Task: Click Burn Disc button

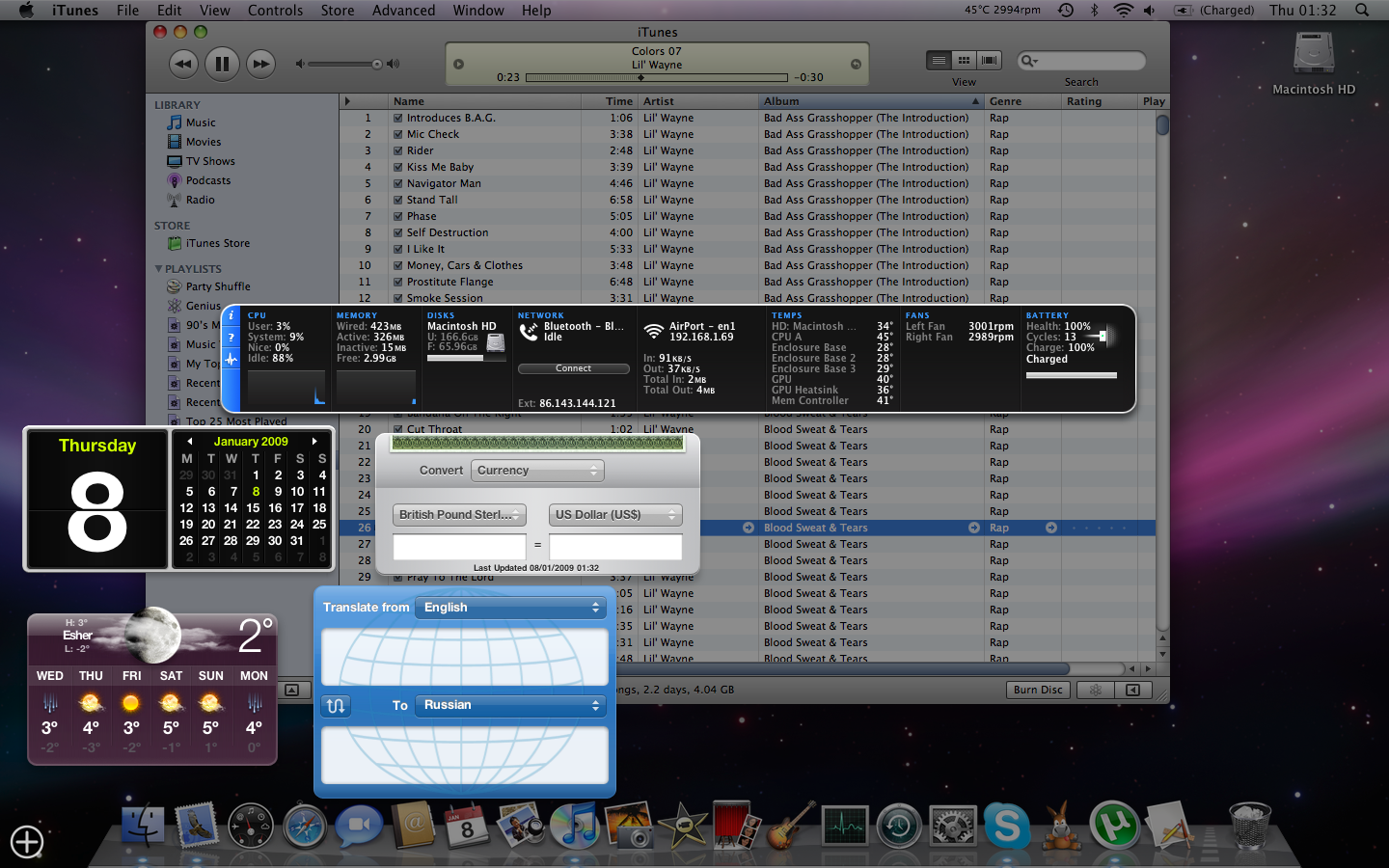Action: [1038, 690]
